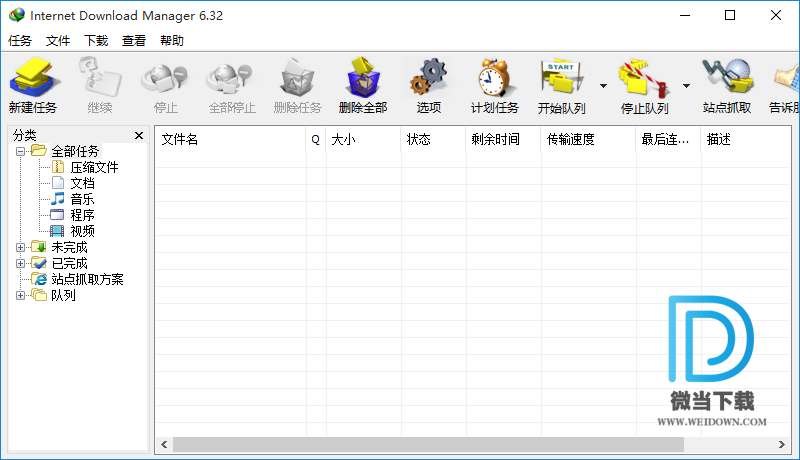
Task: Click horizontal scrollbar right arrow
Action: click(x=782, y=445)
